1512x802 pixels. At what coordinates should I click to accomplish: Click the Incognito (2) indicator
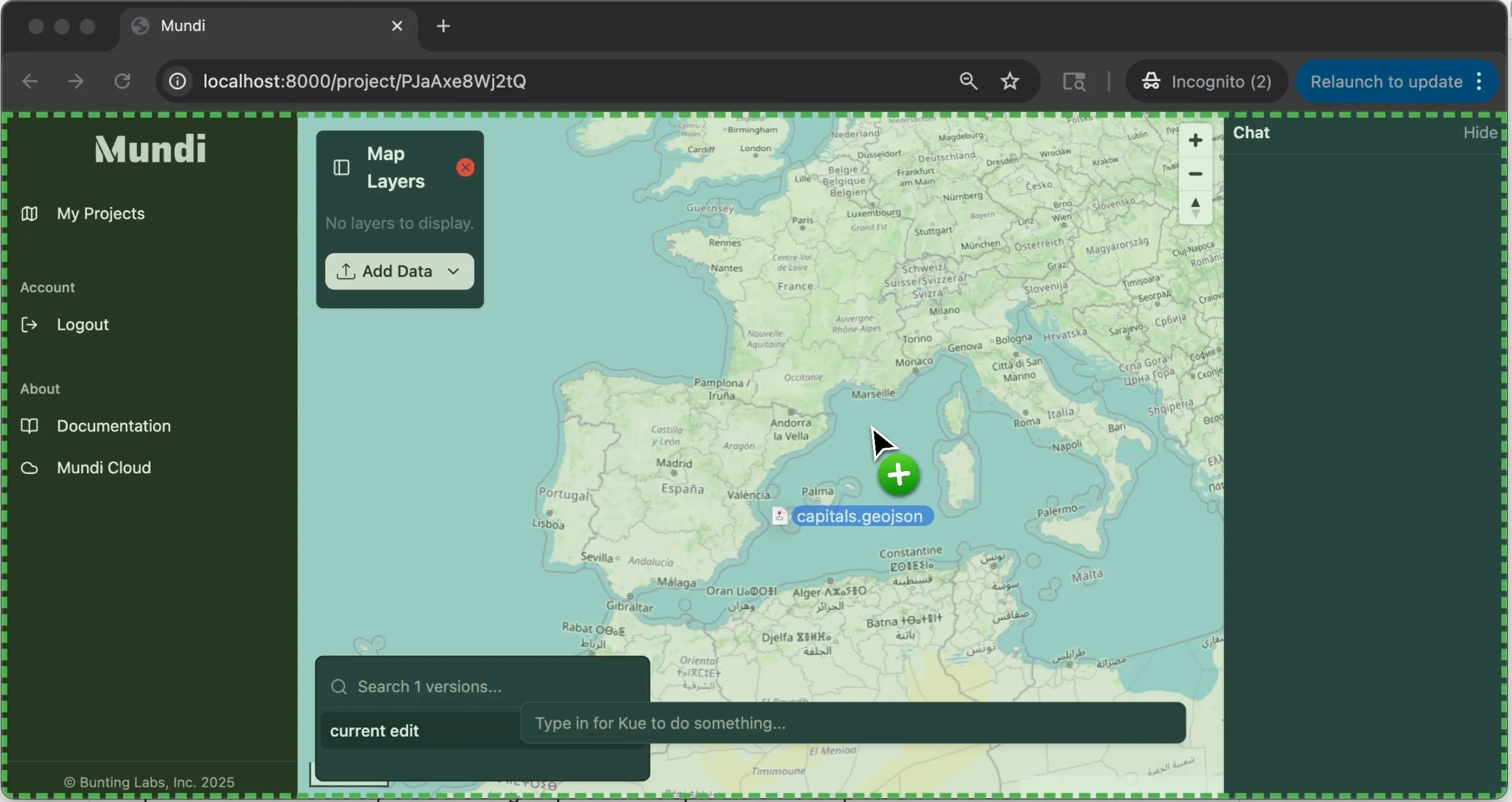pyautogui.click(x=1206, y=81)
